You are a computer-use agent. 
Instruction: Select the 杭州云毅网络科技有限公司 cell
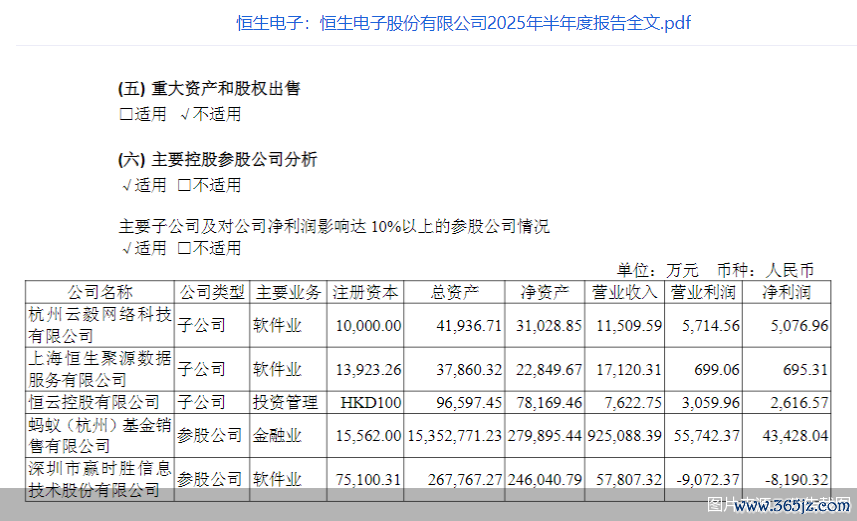tap(100, 325)
